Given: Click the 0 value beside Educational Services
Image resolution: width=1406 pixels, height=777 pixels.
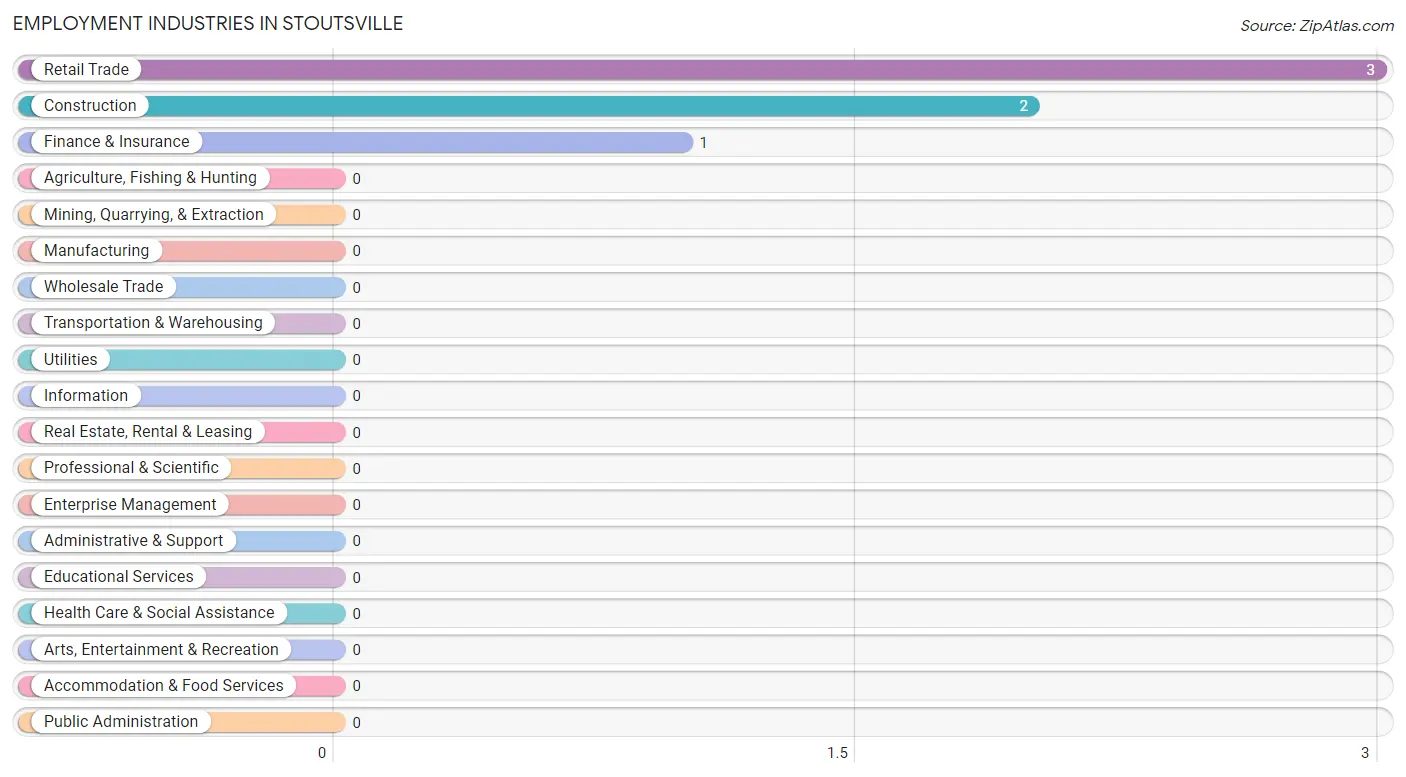Looking at the screenshot, I should (x=356, y=578).
